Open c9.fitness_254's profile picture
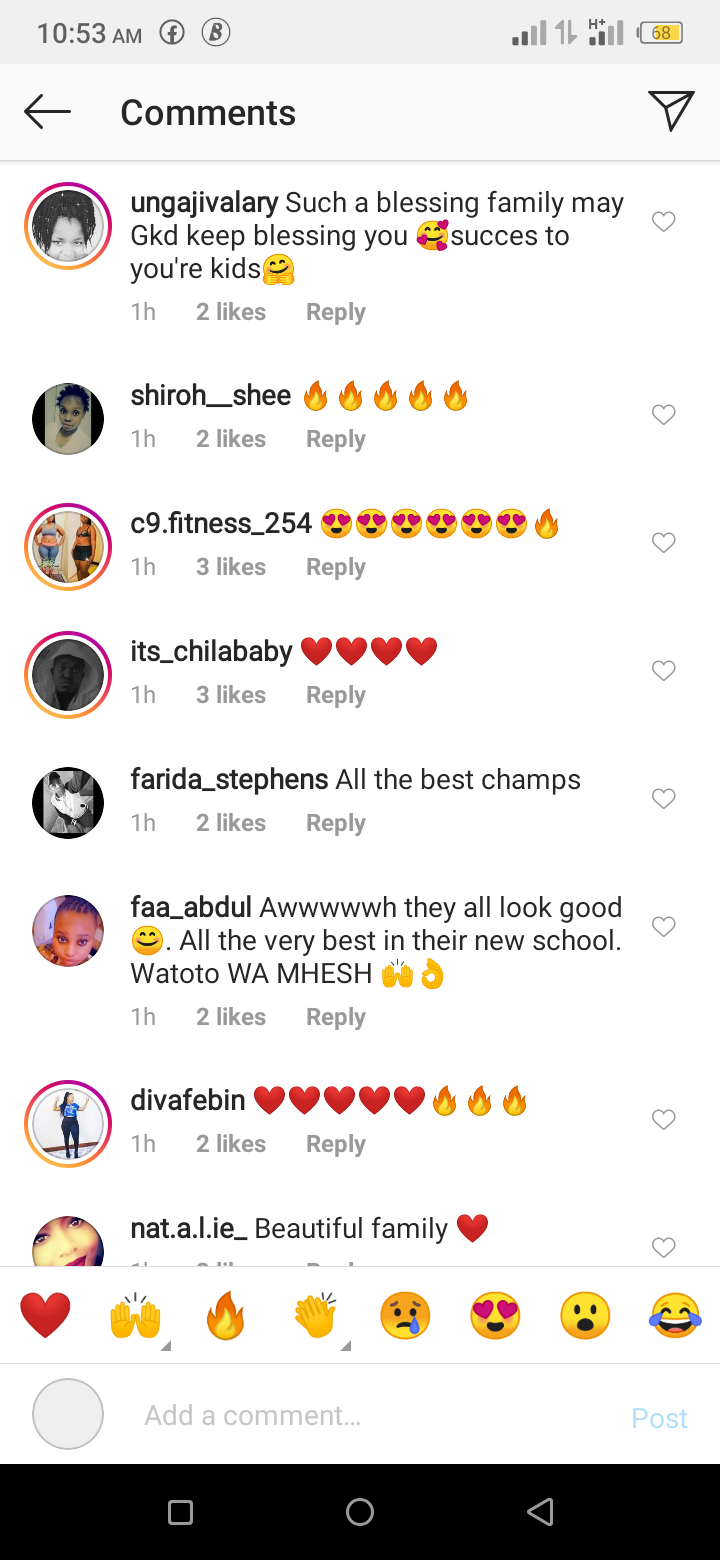Image resolution: width=720 pixels, height=1560 pixels. click(x=68, y=547)
